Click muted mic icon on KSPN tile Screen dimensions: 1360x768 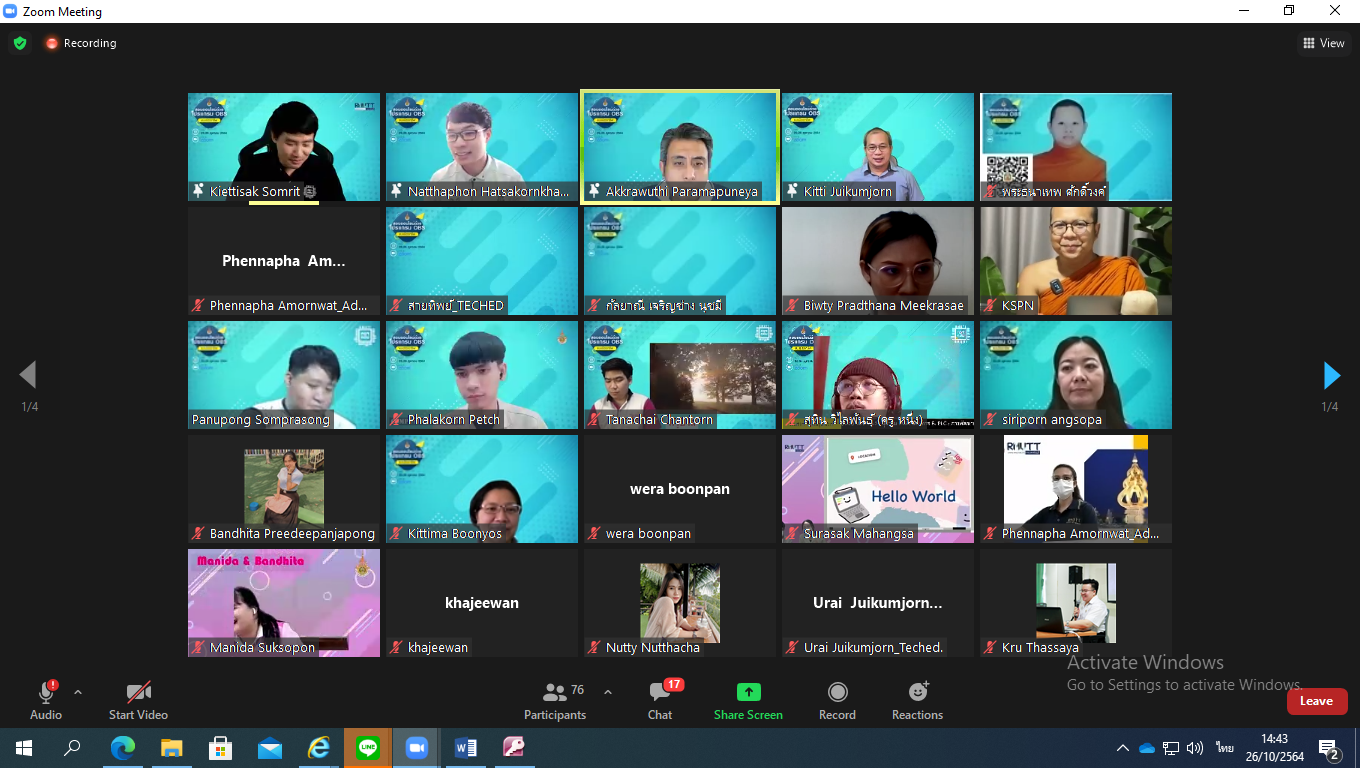pos(991,306)
